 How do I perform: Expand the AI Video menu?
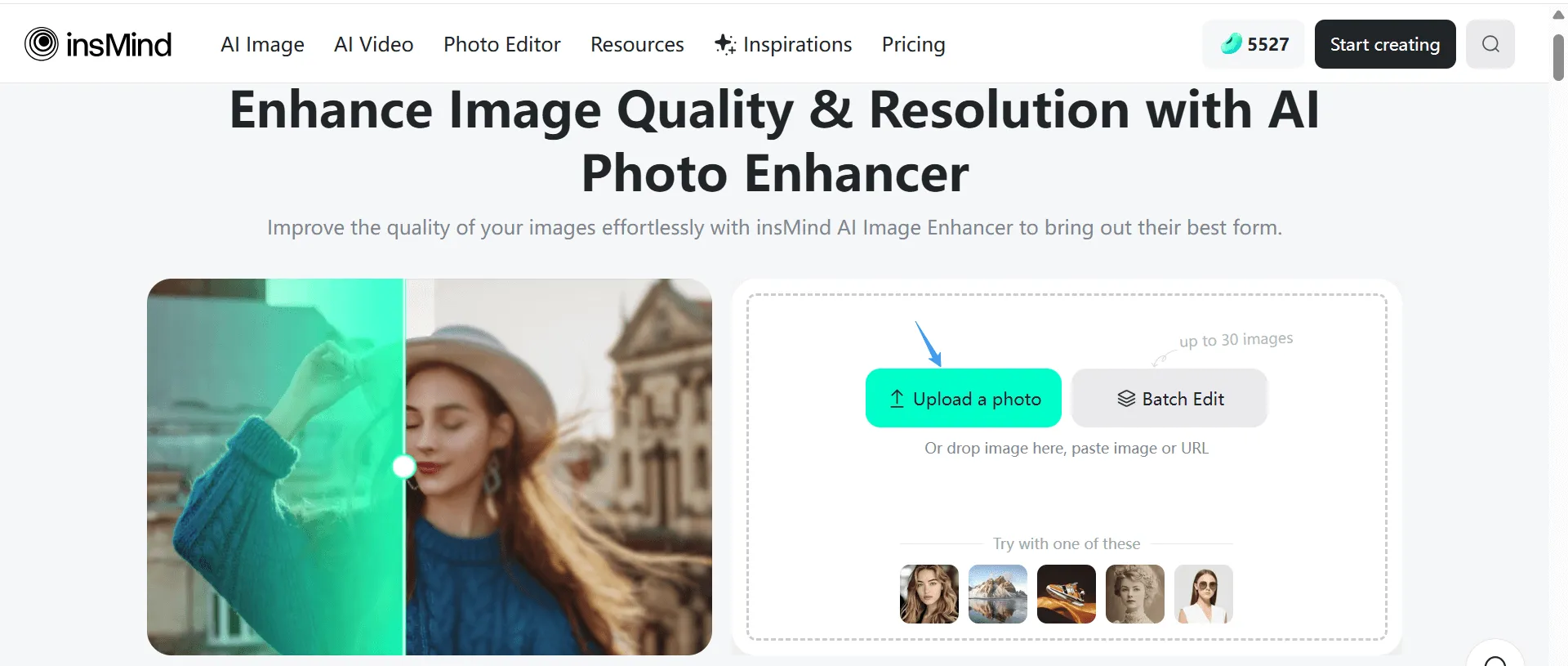pyautogui.click(x=373, y=44)
